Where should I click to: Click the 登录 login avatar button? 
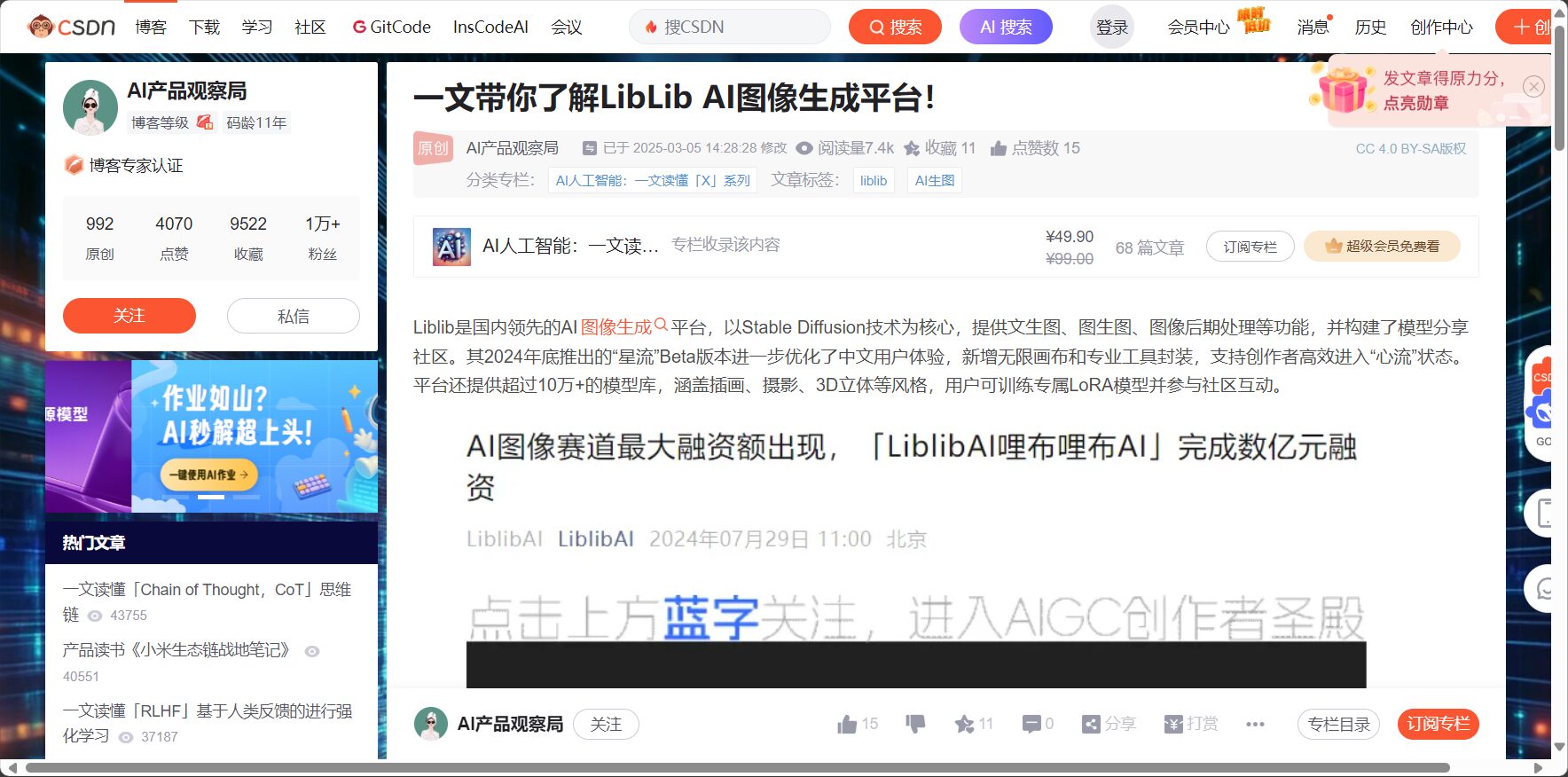1112,27
